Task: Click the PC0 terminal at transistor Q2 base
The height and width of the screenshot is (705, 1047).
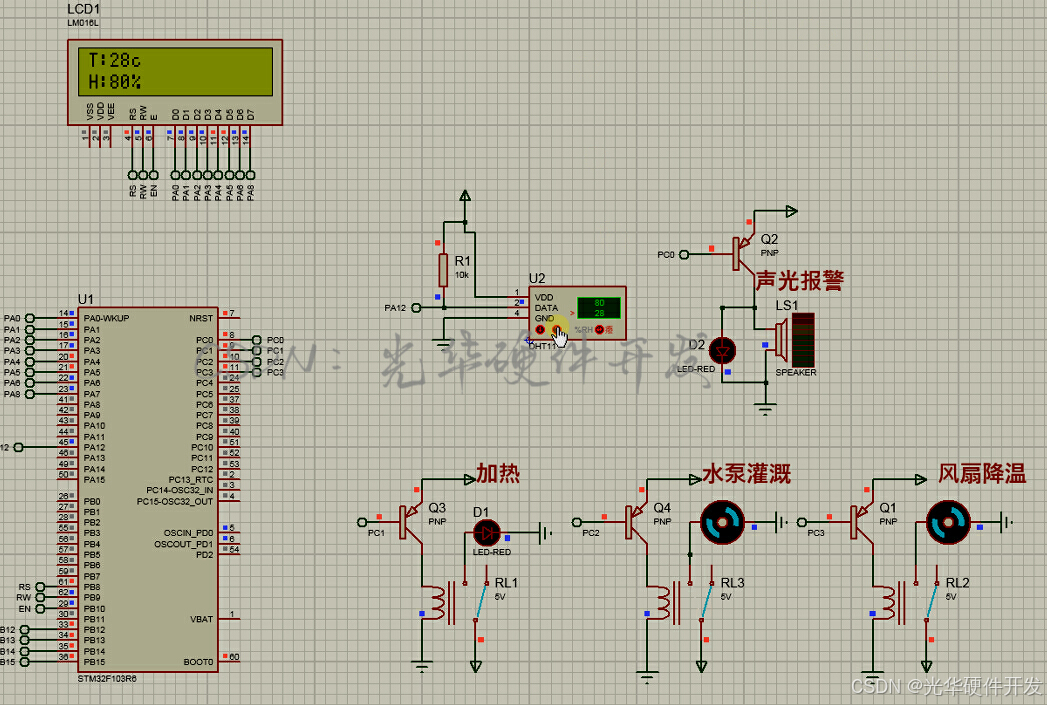Action: [x=684, y=254]
